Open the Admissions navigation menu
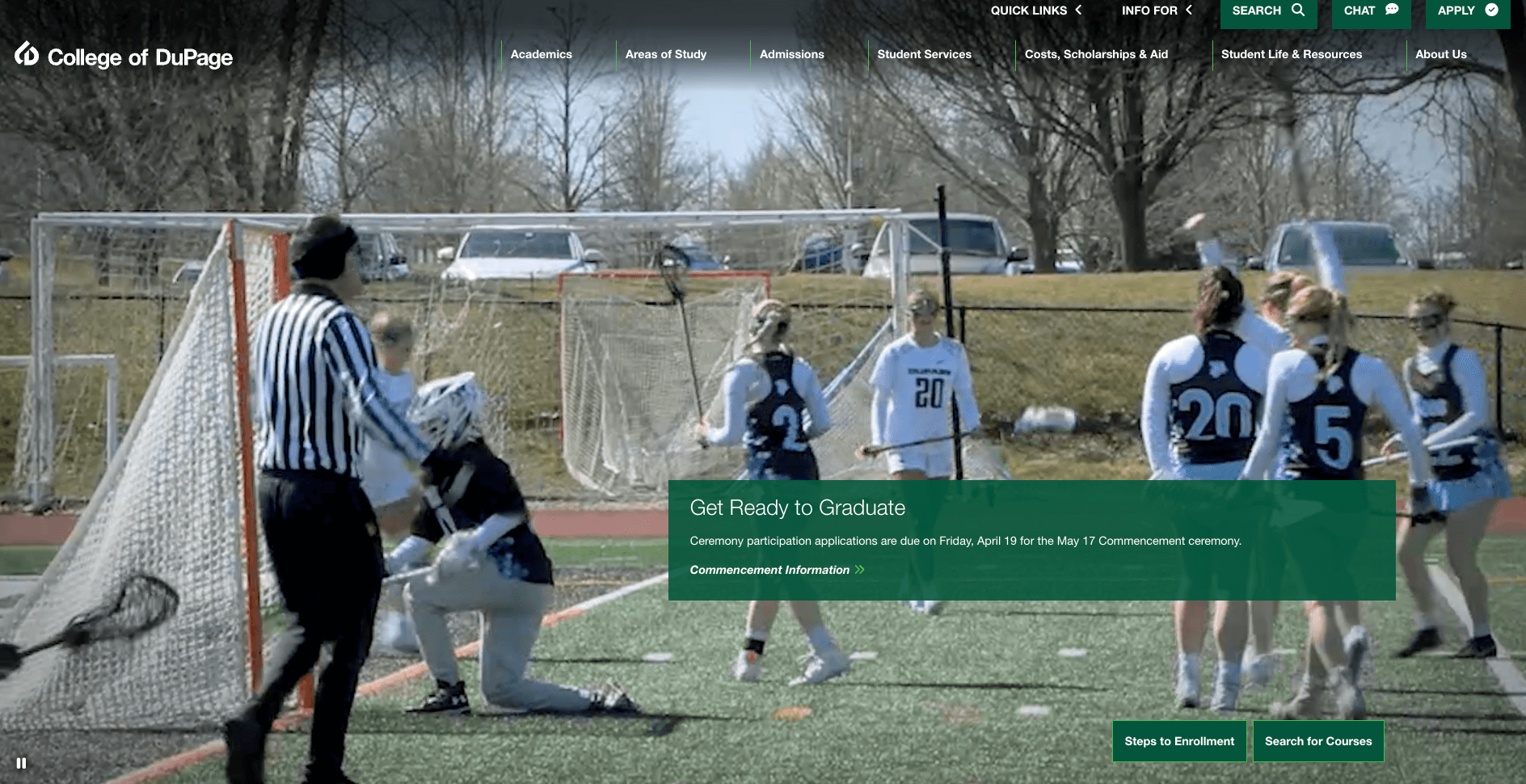 (x=791, y=54)
